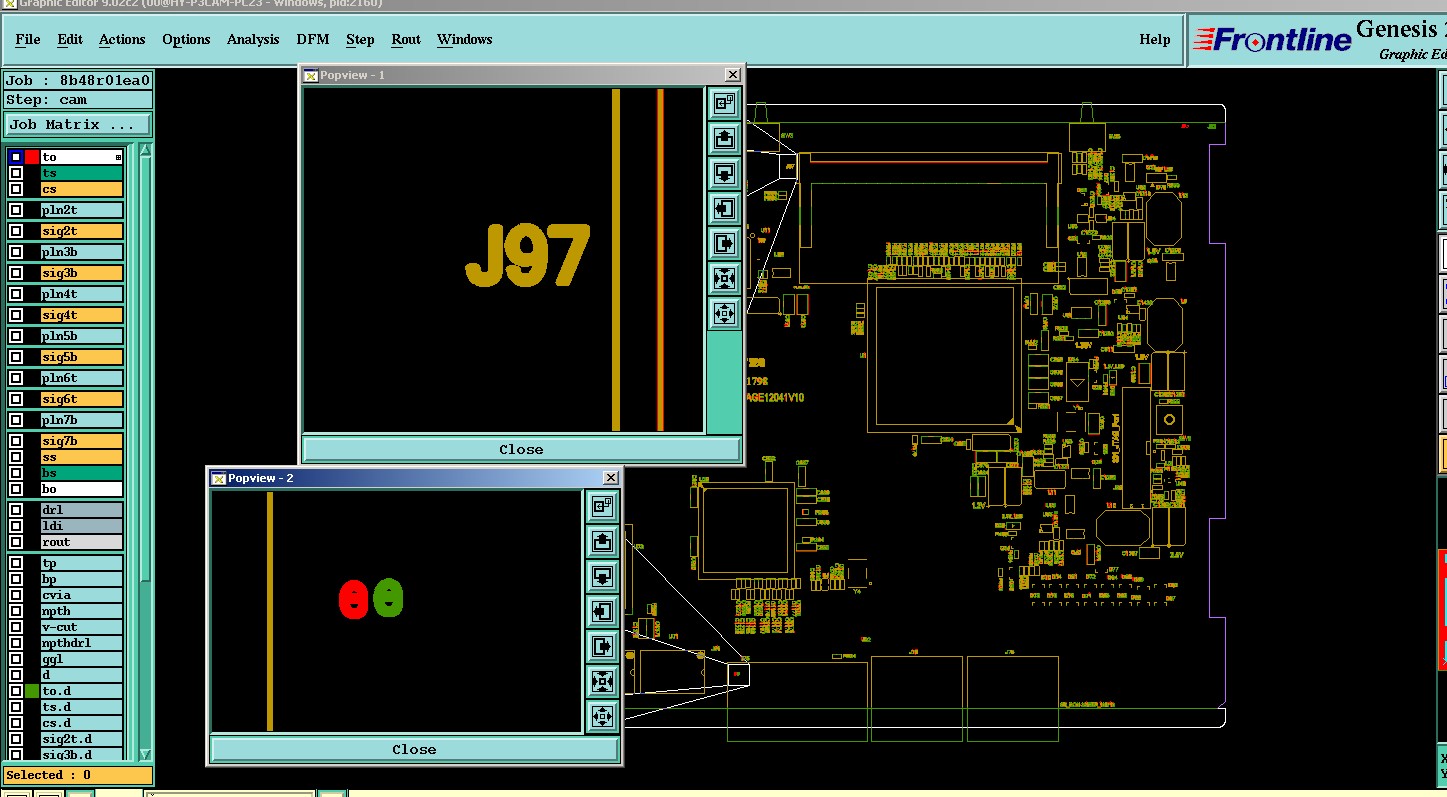Image resolution: width=1447 pixels, height=797 pixels.
Task: Zoom out Popview 1 with outward arrows icon
Action: [x=724, y=313]
